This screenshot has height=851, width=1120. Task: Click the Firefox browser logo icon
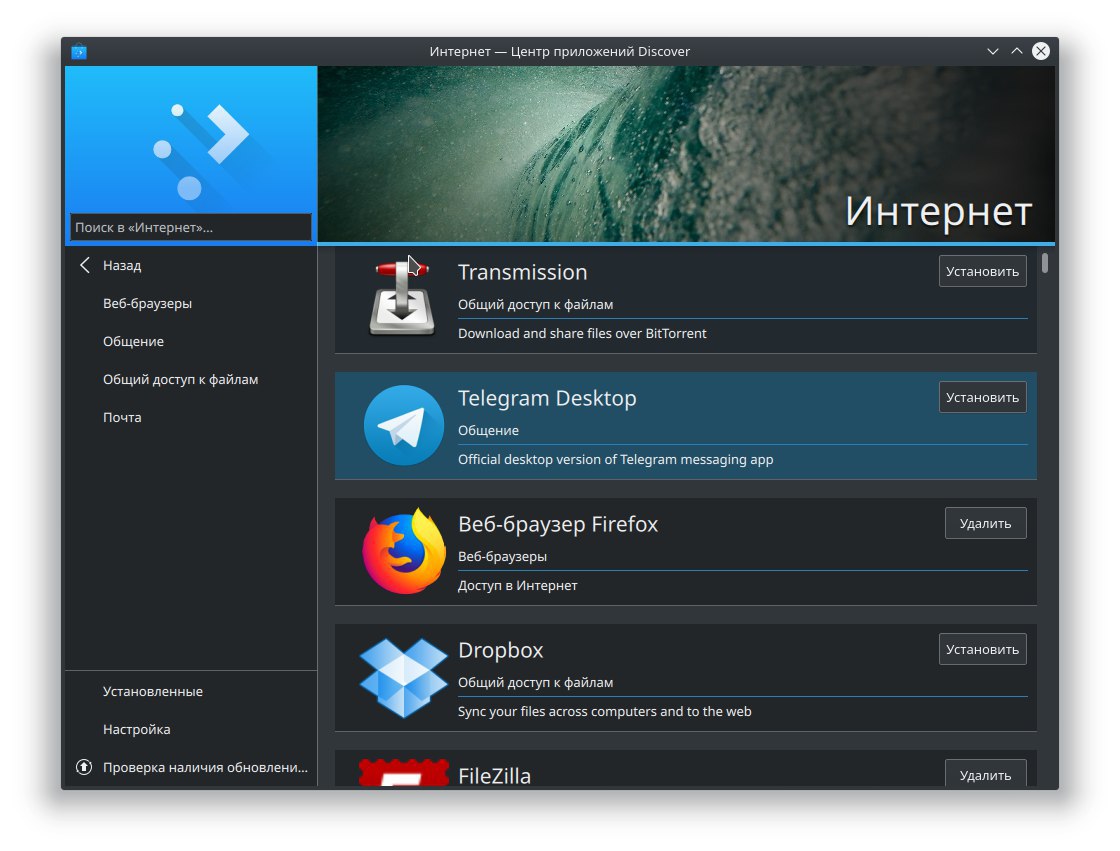(404, 551)
